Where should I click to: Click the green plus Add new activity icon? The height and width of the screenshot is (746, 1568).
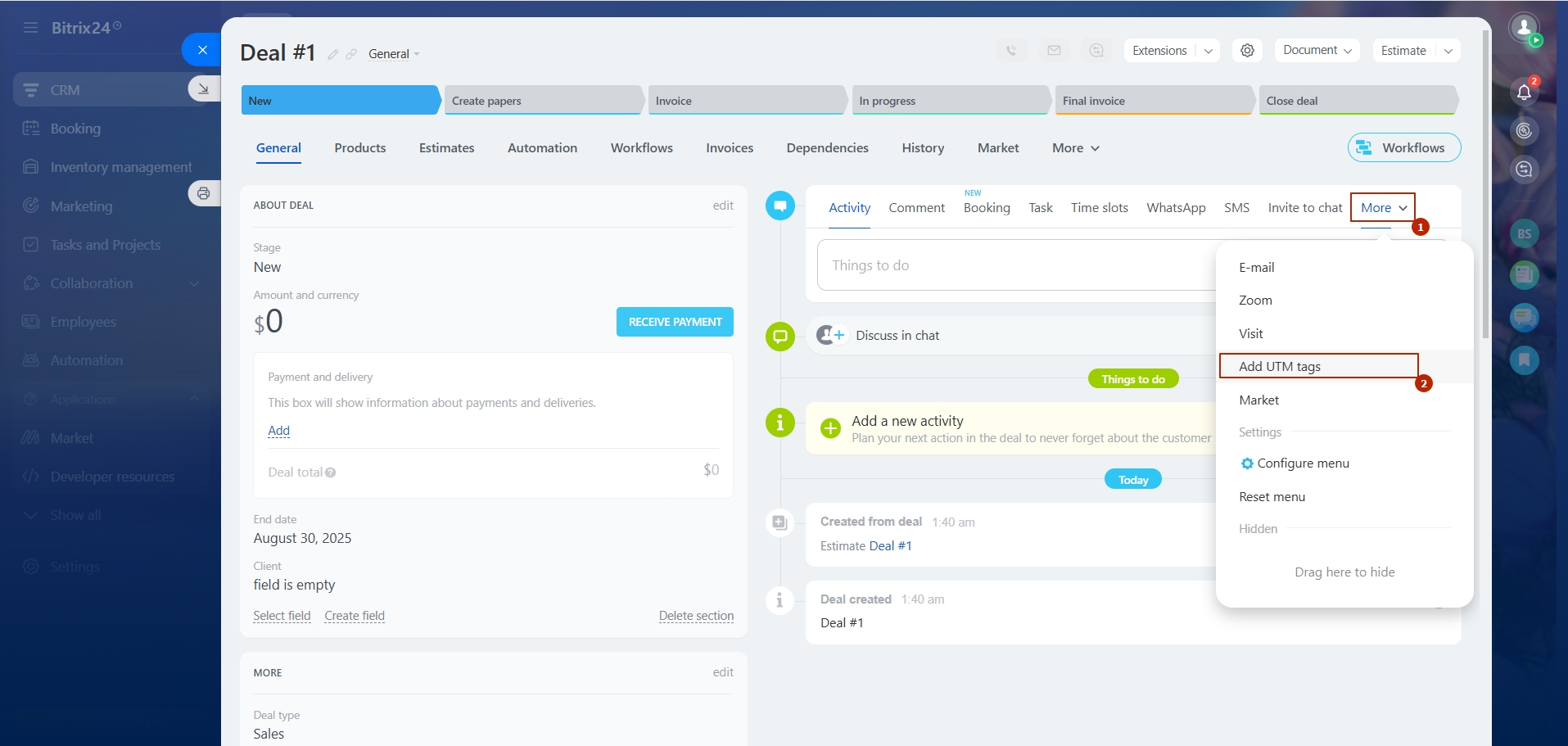pos(830,428)
